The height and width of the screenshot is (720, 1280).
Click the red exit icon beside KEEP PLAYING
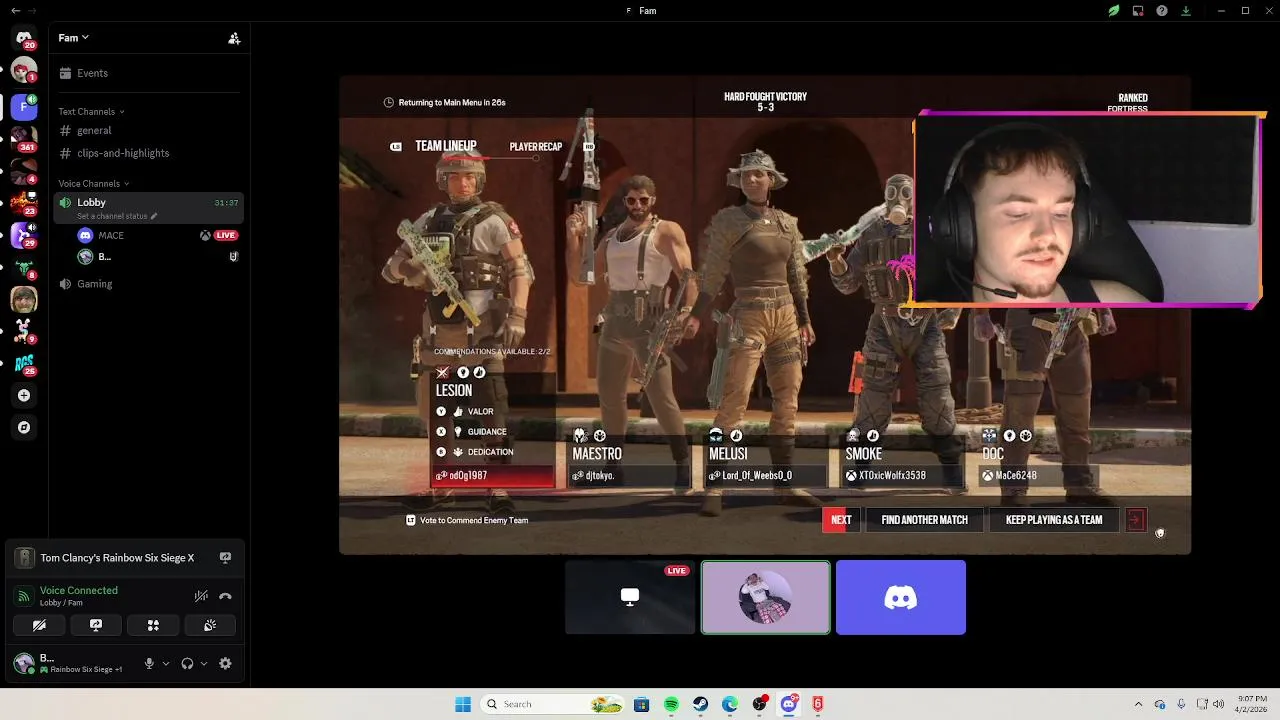[x=1135, y=520]
